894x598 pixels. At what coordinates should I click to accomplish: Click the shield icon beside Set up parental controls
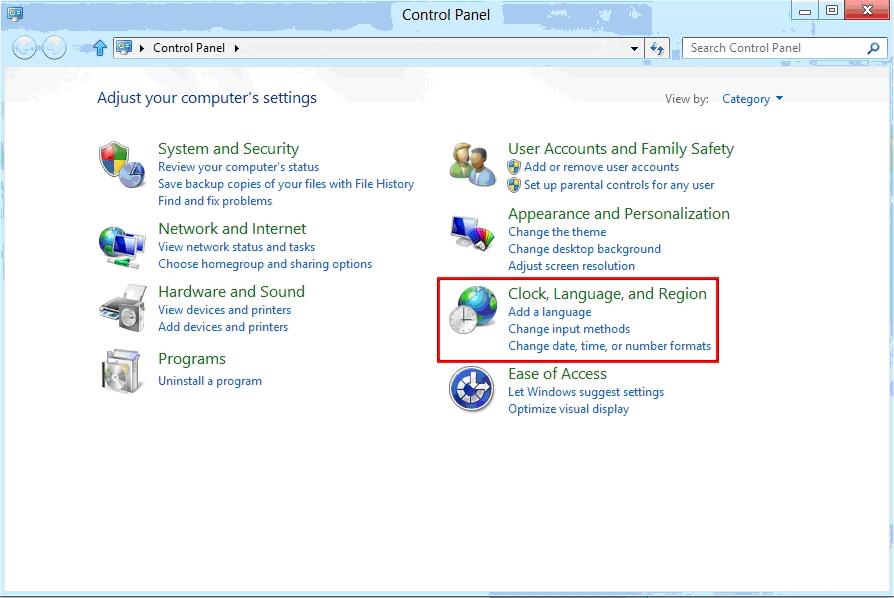point(514,185)
